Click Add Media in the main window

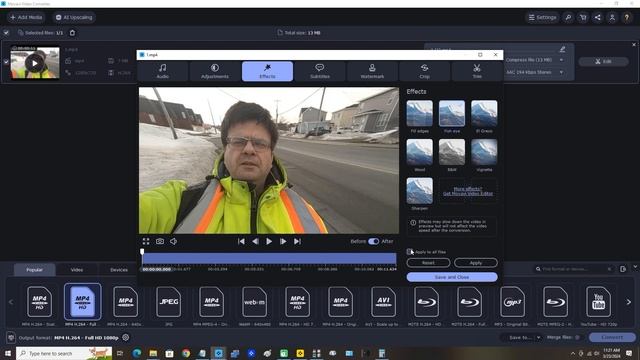[26, 18]
